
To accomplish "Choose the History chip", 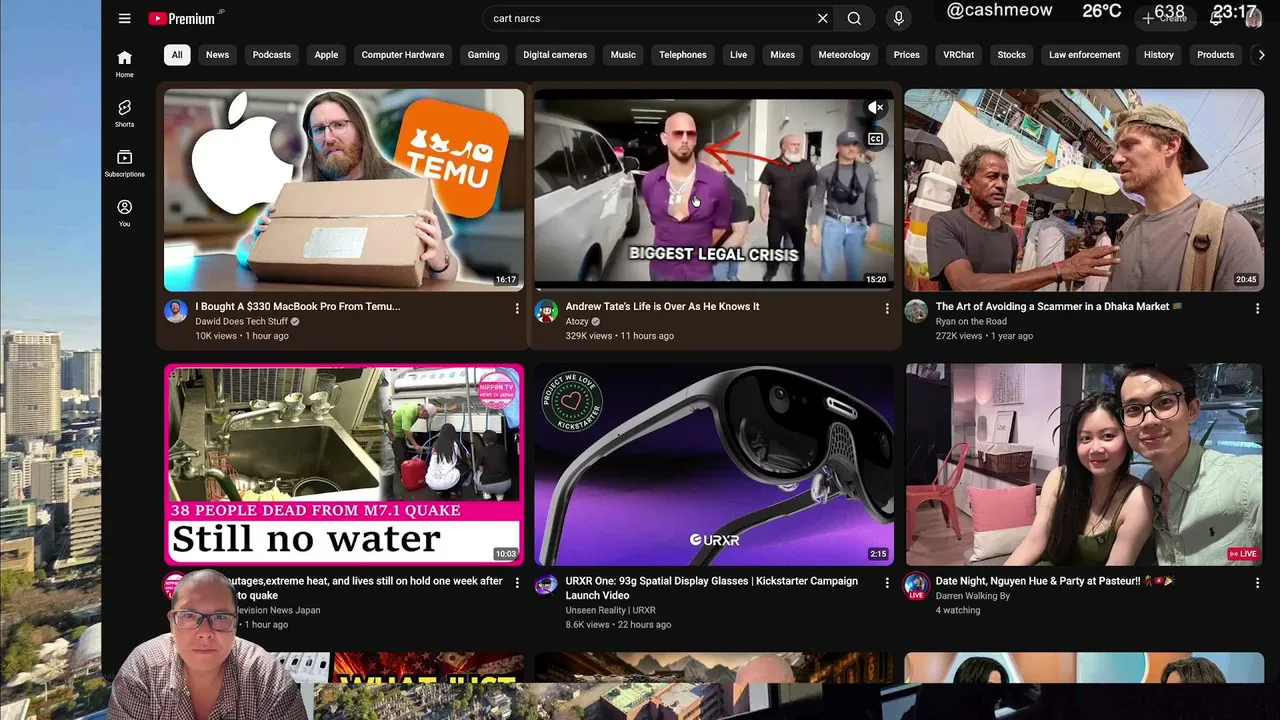I will tap(1159, 55).
